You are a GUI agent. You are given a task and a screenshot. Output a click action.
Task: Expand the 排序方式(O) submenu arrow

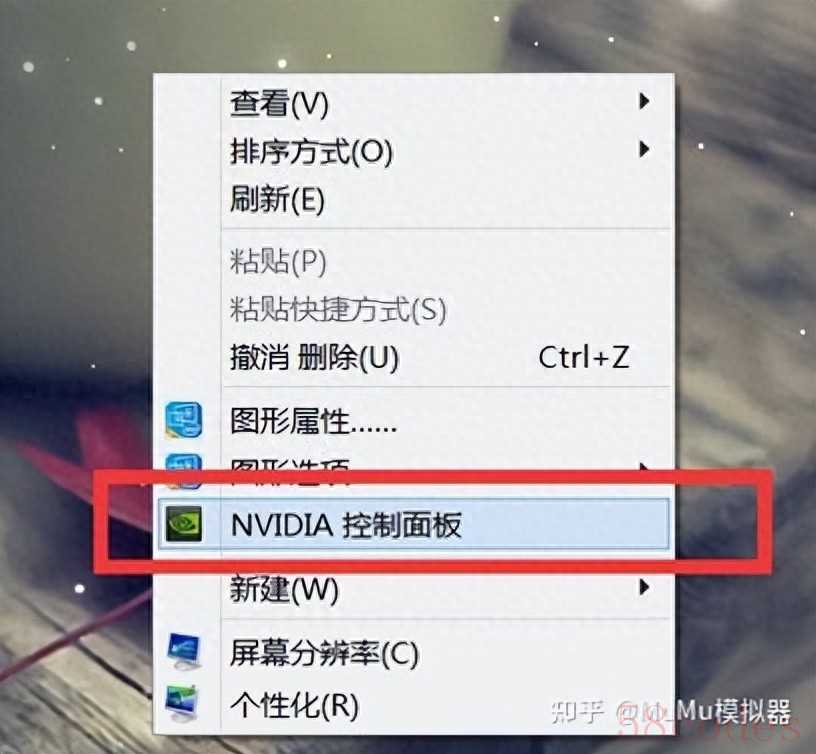(644, 149)
